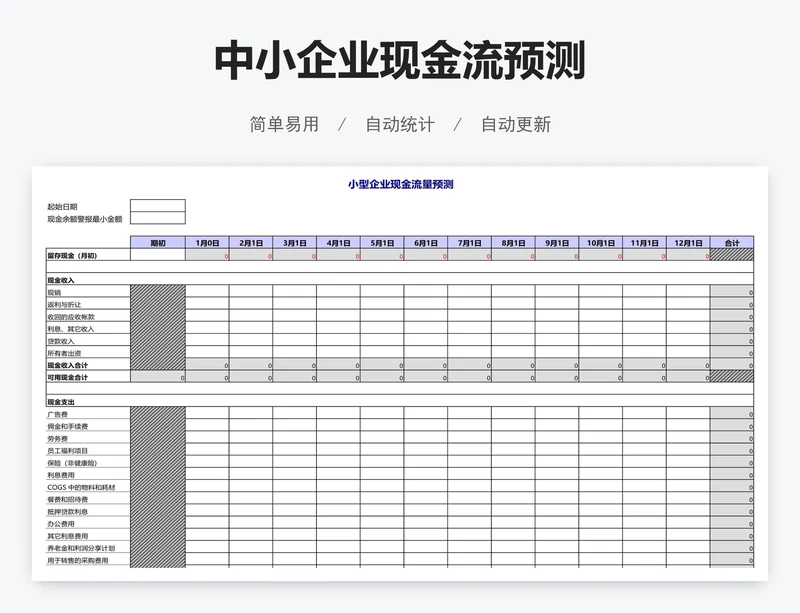Click the 自动更新 subtitle text

(x=516, y=124)
